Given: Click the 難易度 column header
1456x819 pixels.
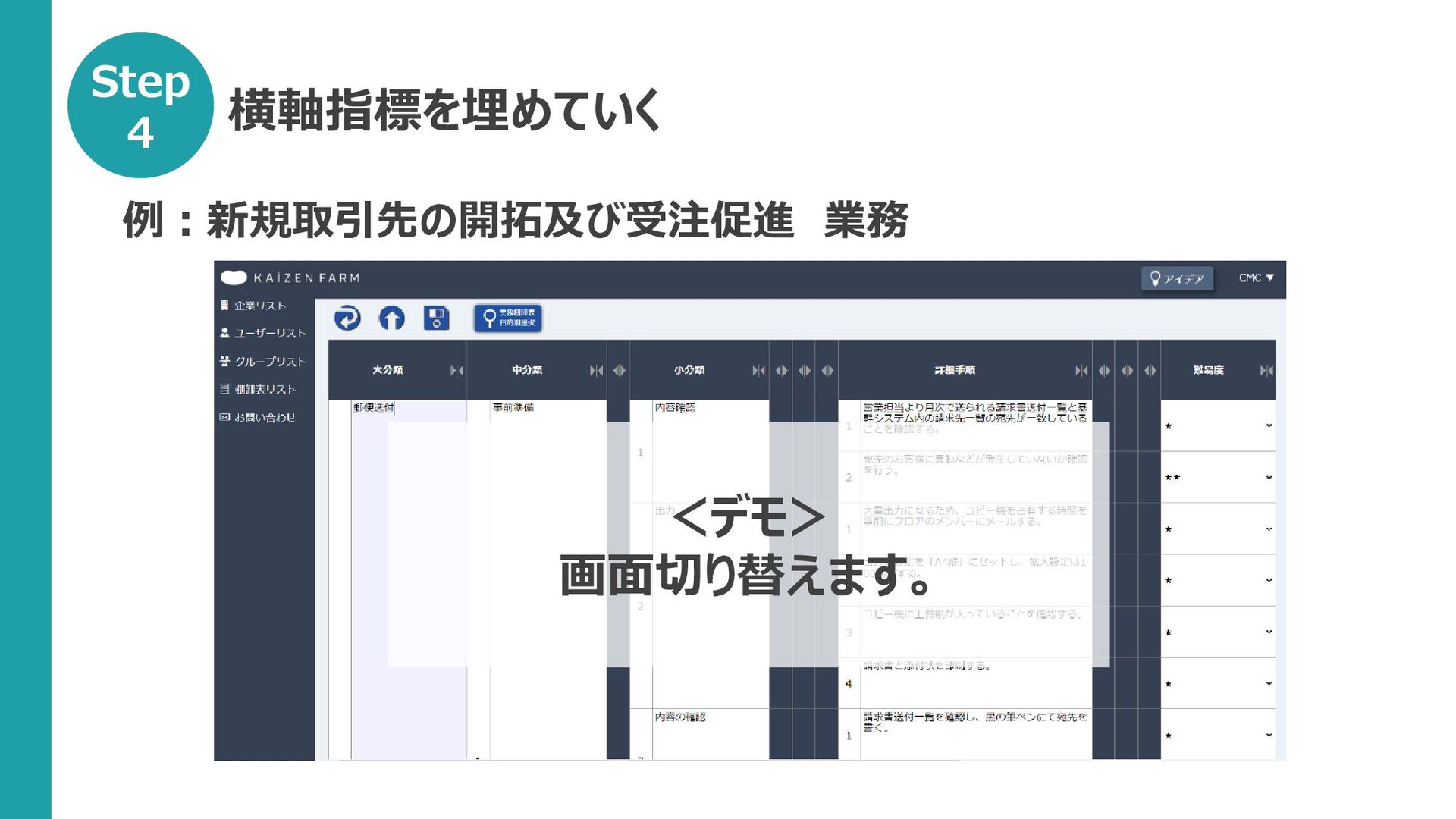Looking at the screenshot, I should [x=1208, y=370].
